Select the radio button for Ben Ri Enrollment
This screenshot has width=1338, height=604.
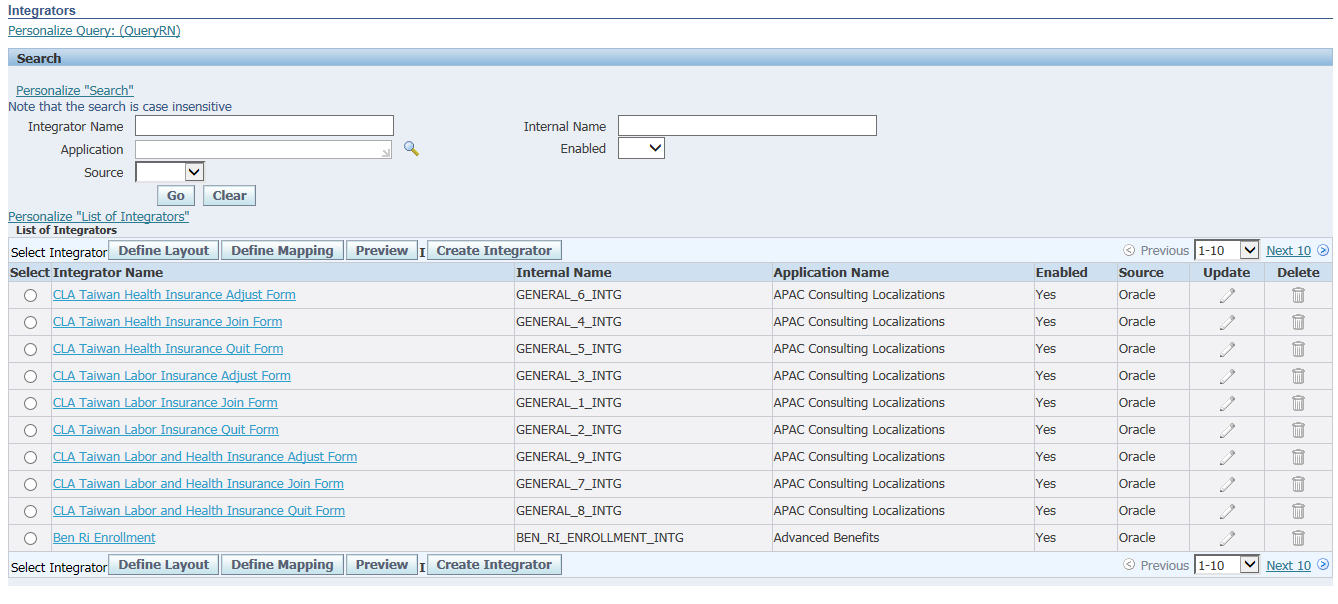(30, 537)
